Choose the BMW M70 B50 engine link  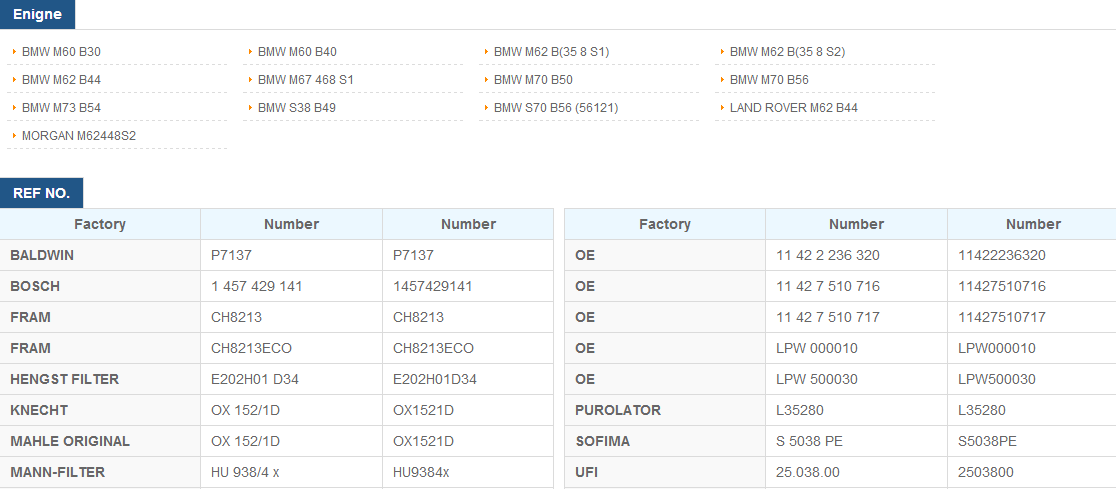click(533, 80)
